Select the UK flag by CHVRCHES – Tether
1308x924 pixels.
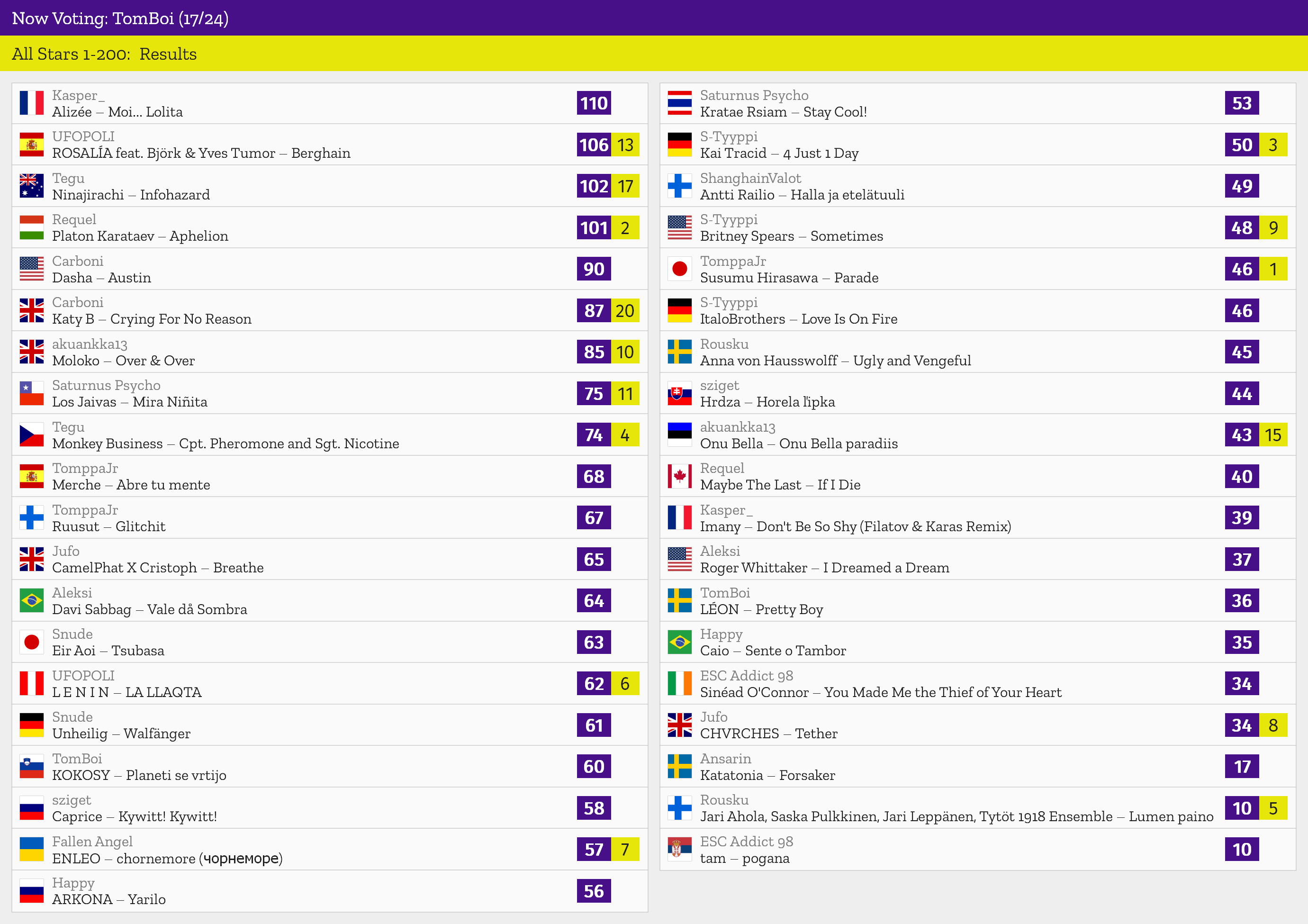680,725
